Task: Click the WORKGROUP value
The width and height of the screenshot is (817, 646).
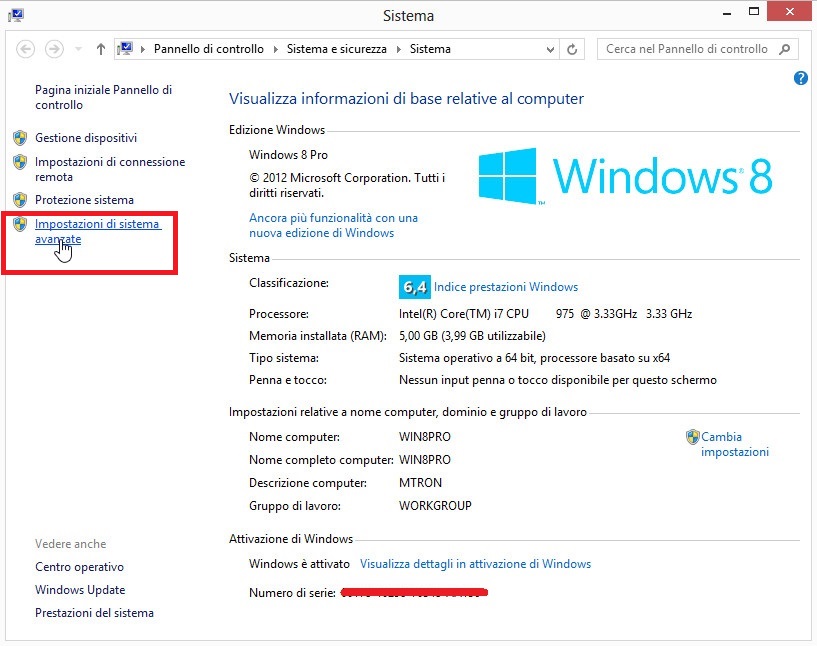Action: (435, 506)
